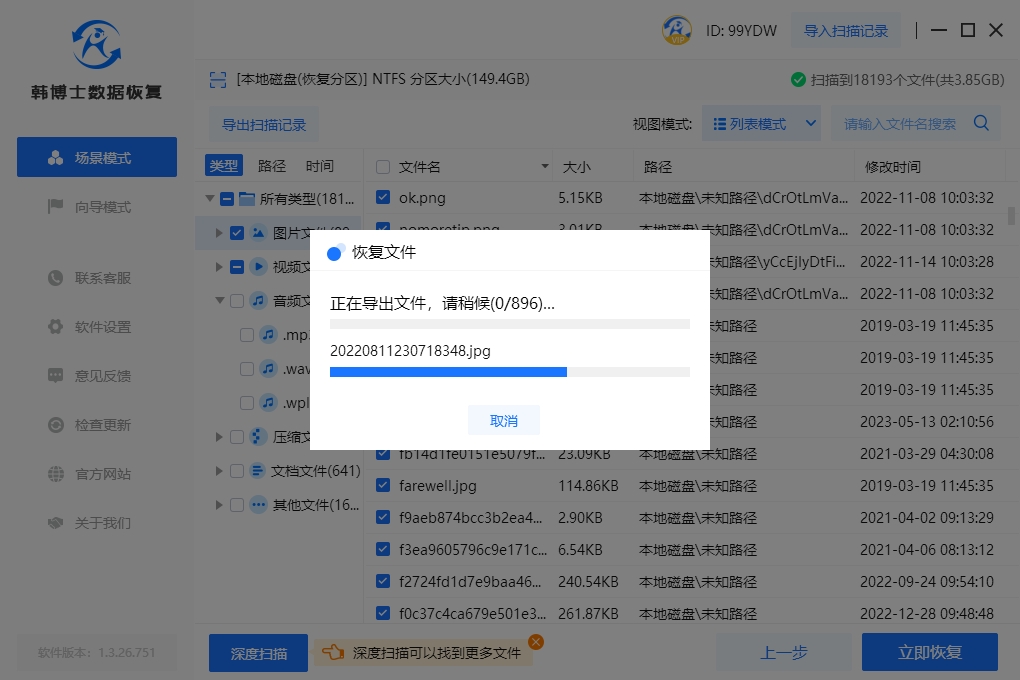Click 取消 to cancel file export
This screenshot has height=680, width=1020.
coord(504,421)
